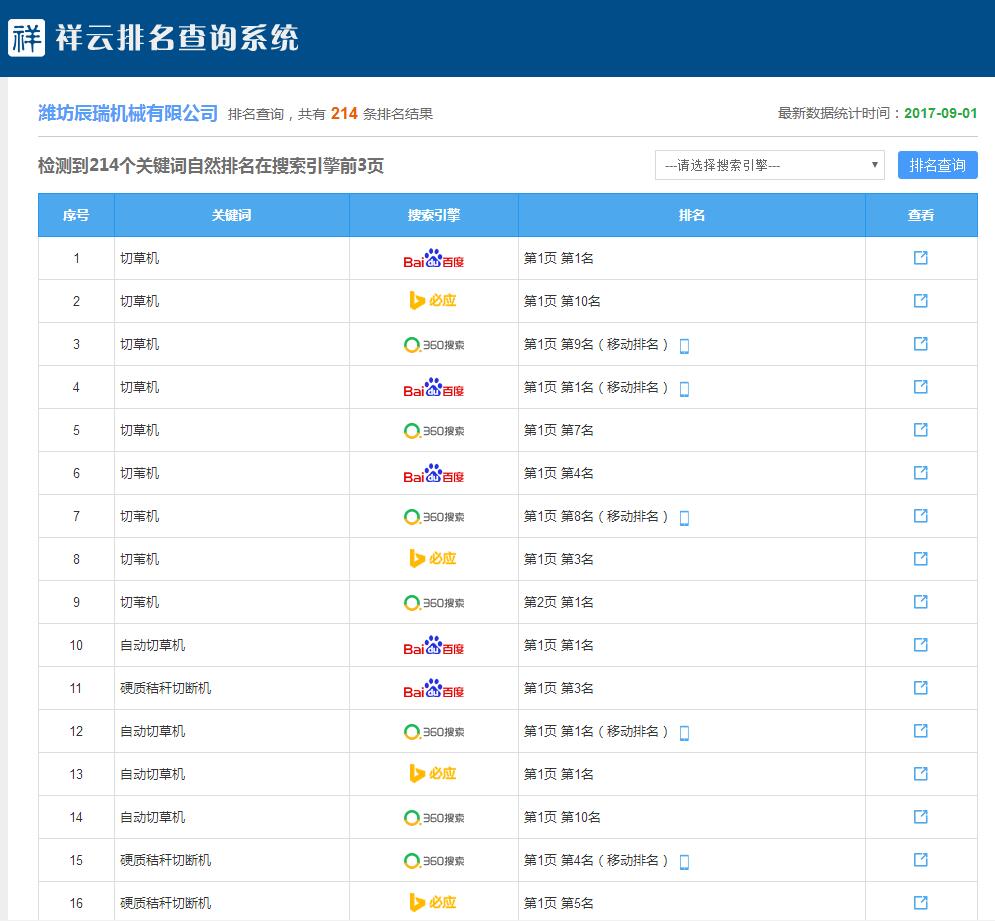Open view icon for row 4
The image size is (995, 921).
(920, 387)
